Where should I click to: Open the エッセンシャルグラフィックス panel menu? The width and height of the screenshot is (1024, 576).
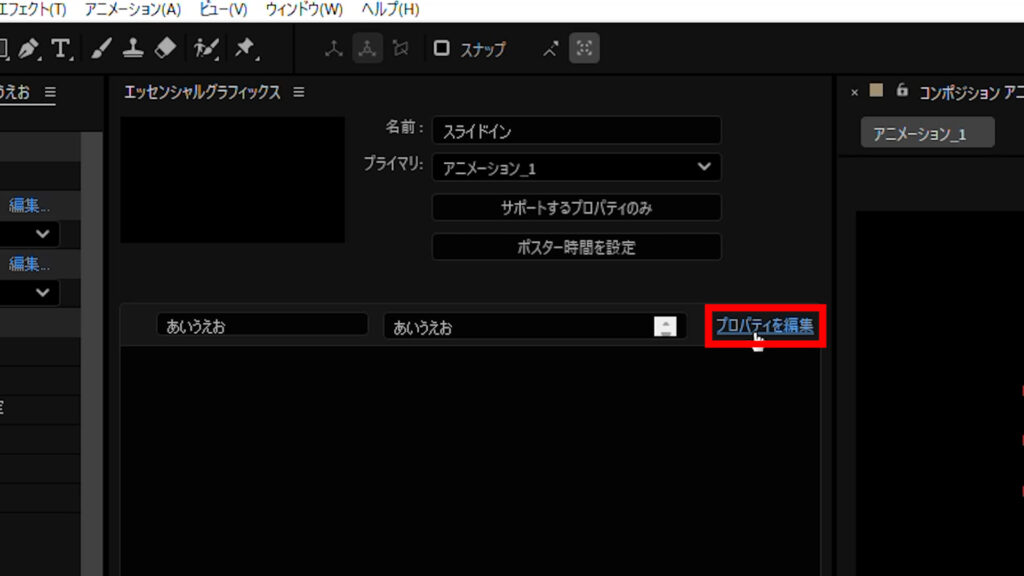tap(298, 92)
